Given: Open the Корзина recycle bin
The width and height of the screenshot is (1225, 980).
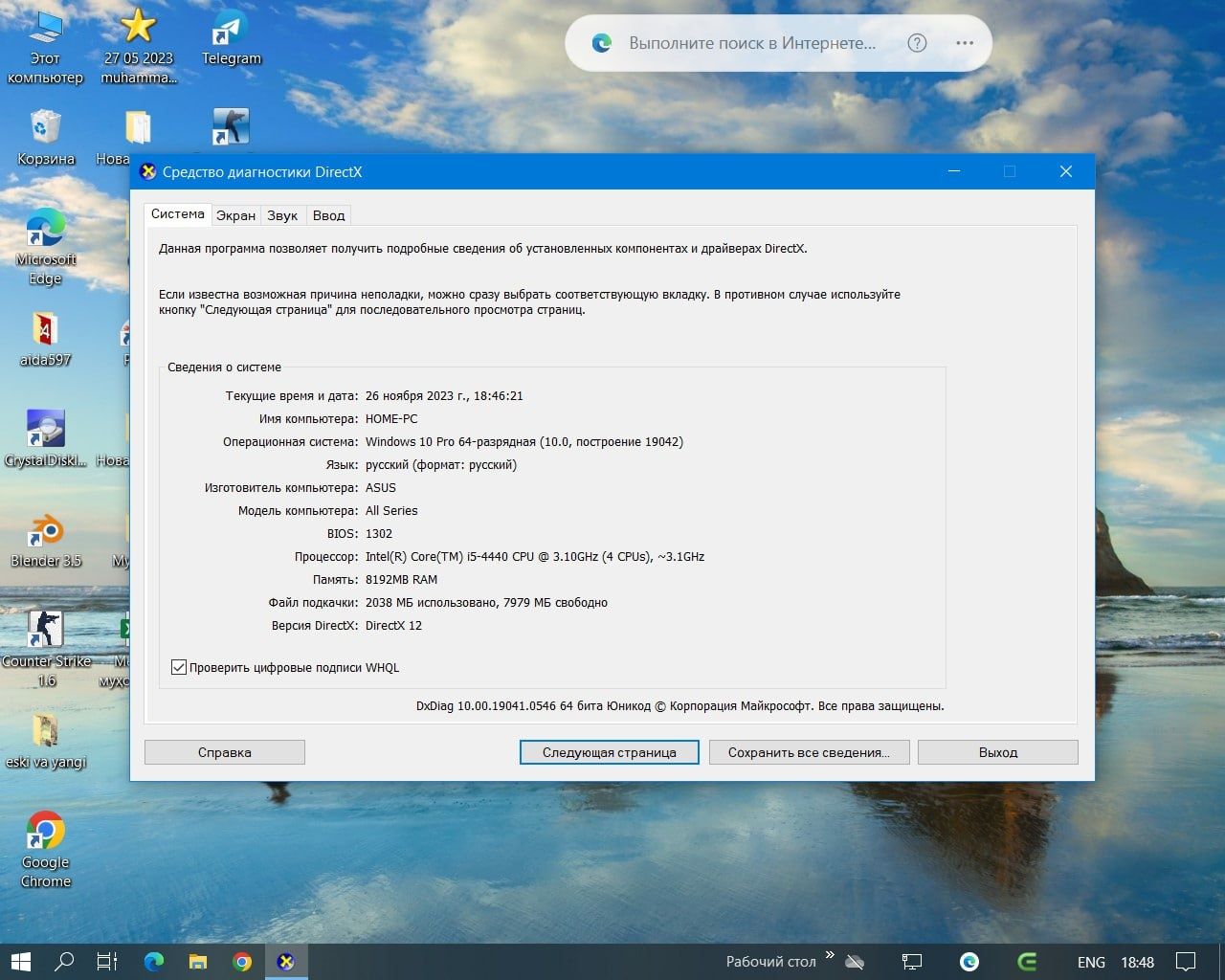Looking at the screenshot, I should (45, 138).
